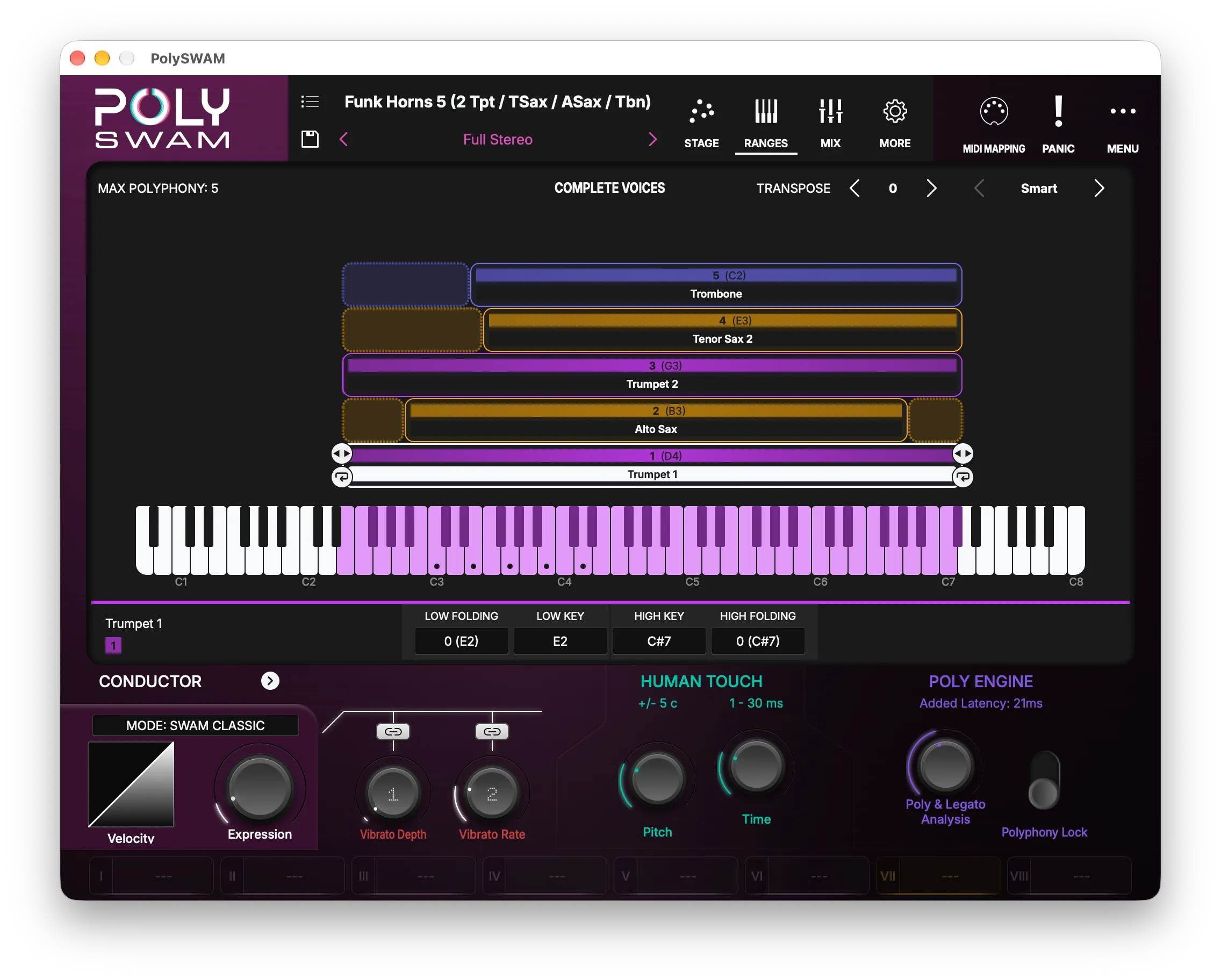This screenshot has width=1221, height=980.
Task: Flip the Polyphony Lock switch
Action: click(x=1044, y=781)
